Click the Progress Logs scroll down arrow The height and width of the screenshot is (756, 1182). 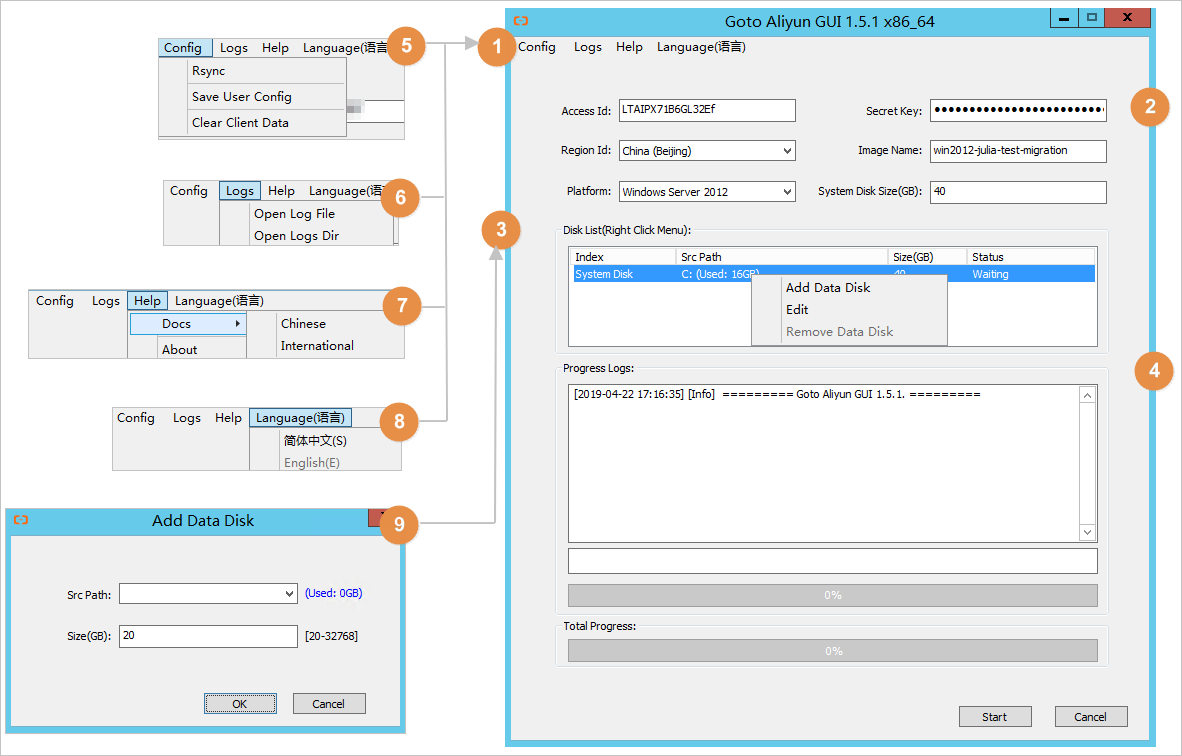(1087, 532)
